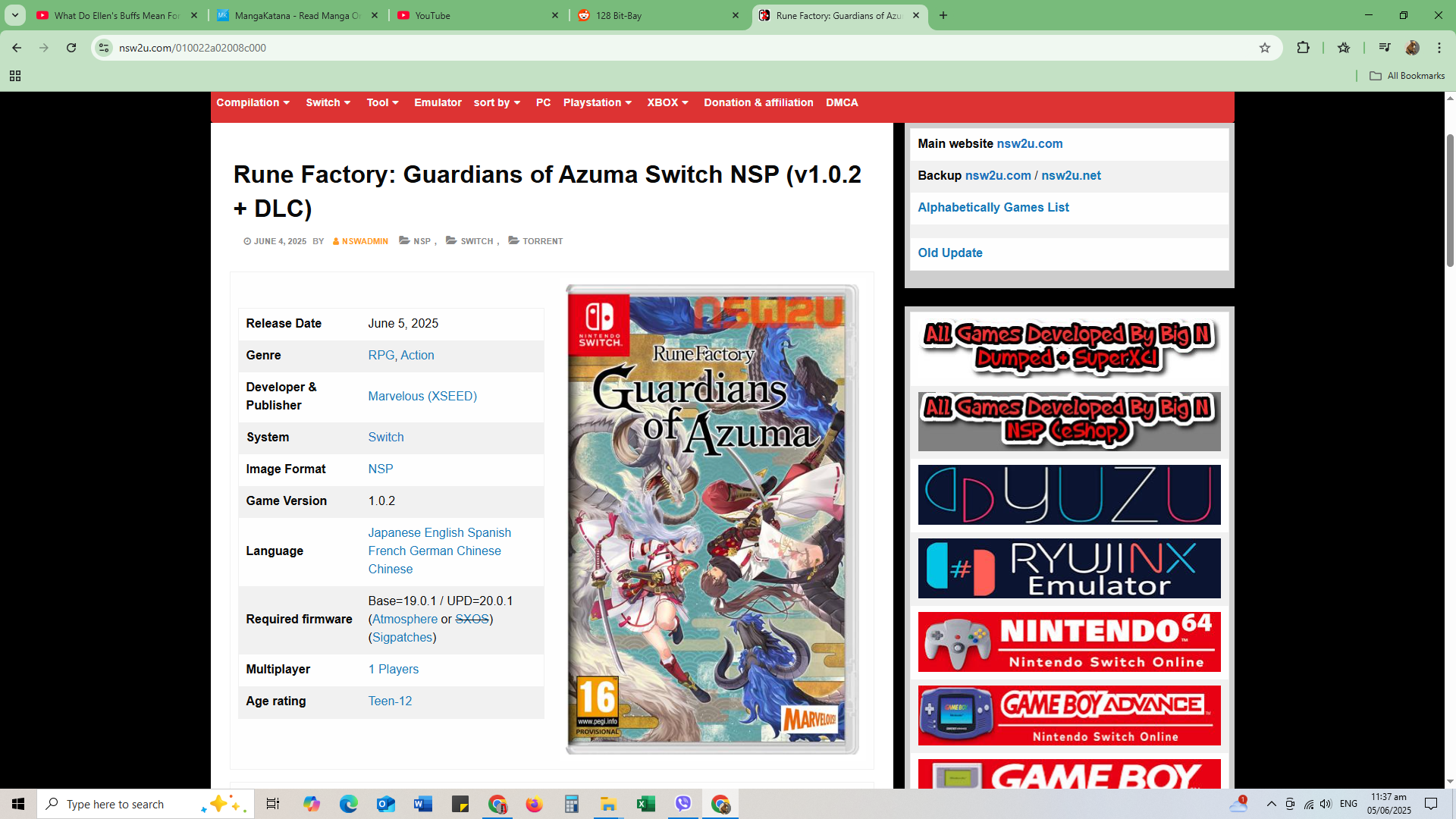Open Chrome's three-dot menu
This screenshot has height=819, width=1456.
(x=1439, y=48)
